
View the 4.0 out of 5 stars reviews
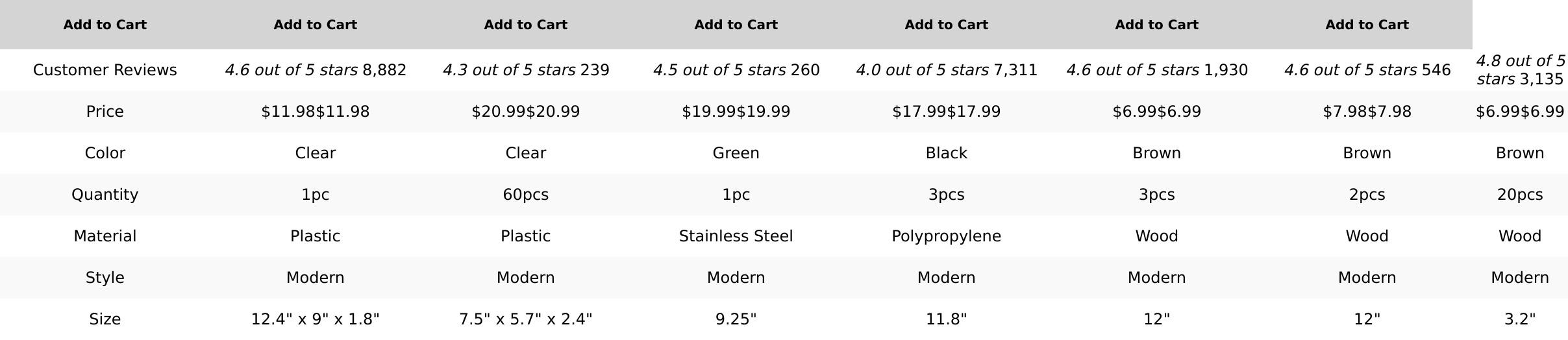pos(947,70)
